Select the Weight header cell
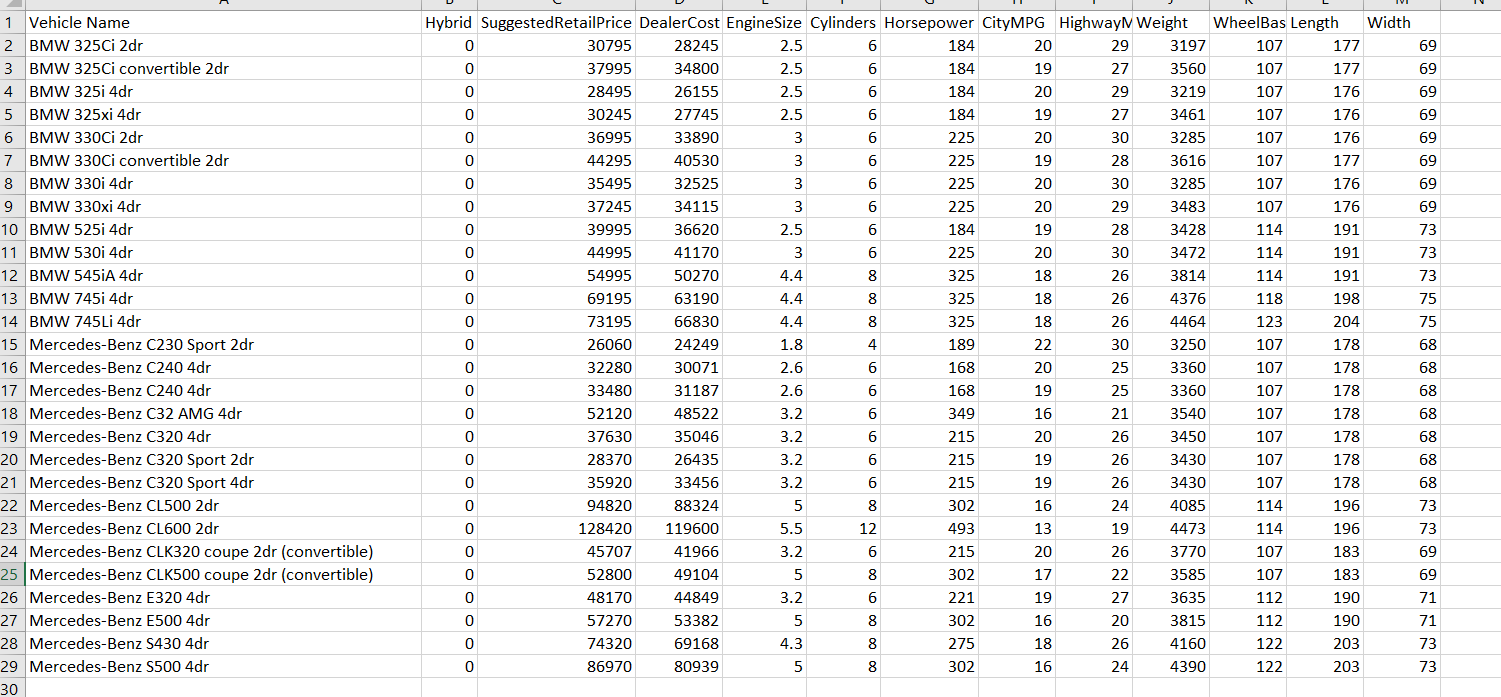Screen dimensions: 1501x697 [1171, 22]
